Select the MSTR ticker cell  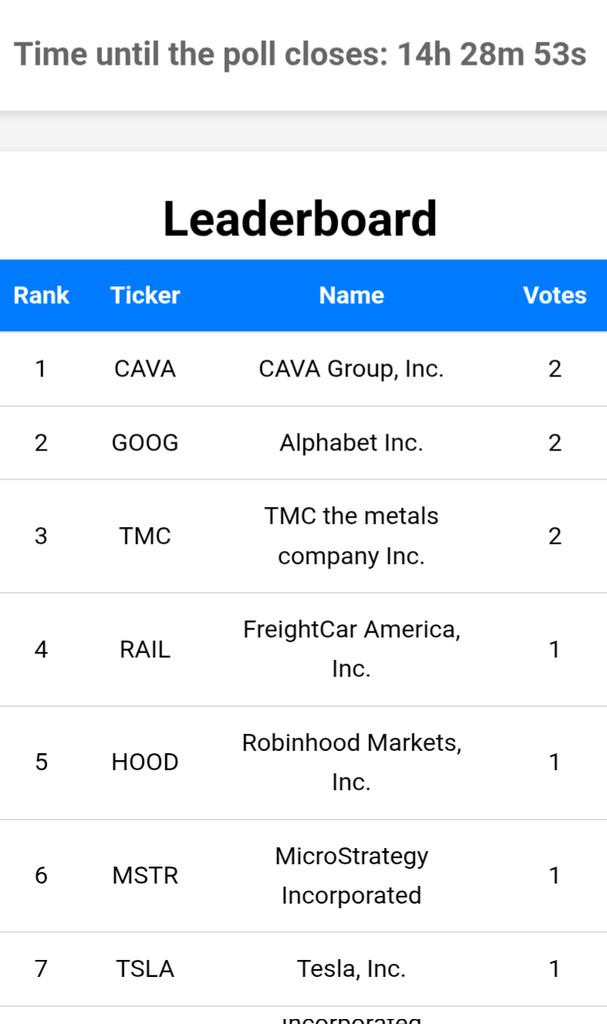(x=145, y=875)
